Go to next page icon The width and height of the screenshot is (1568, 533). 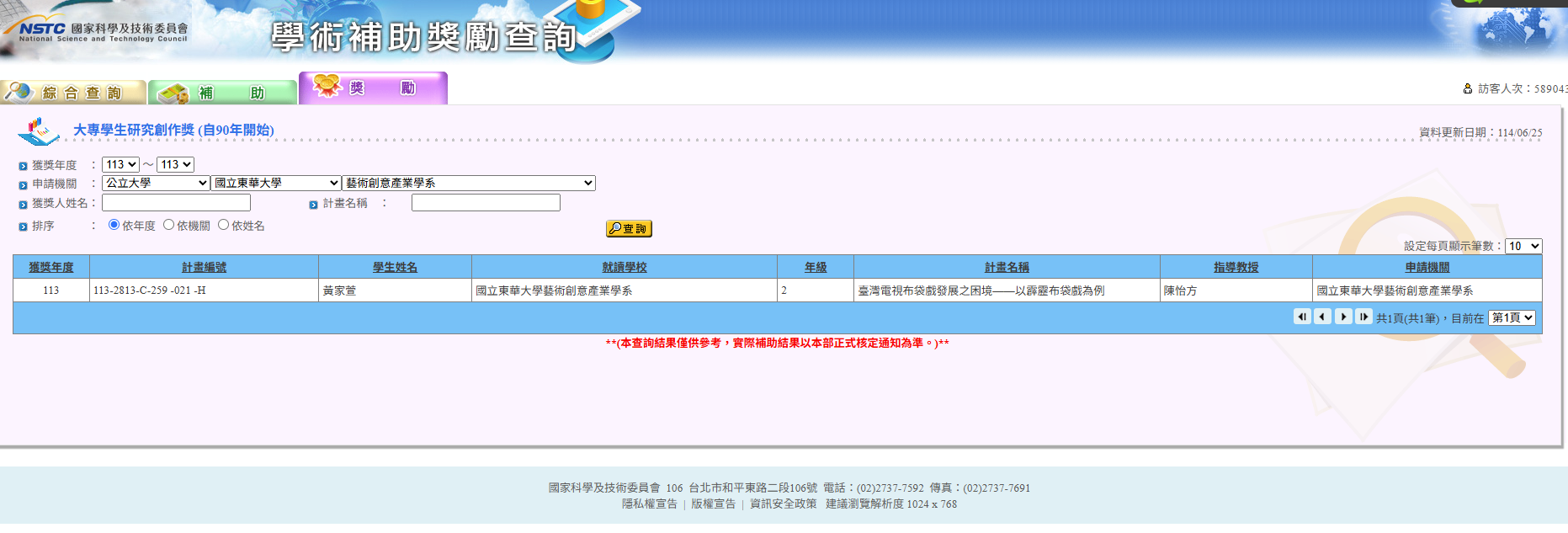pyautogui.click(x=1343, y=317)
